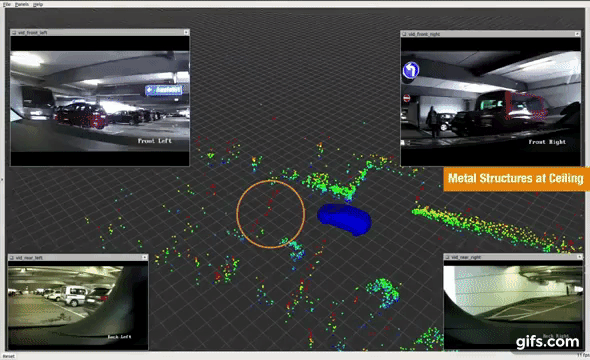Click the vid_rear_left panel window icon

click(12, 258)
